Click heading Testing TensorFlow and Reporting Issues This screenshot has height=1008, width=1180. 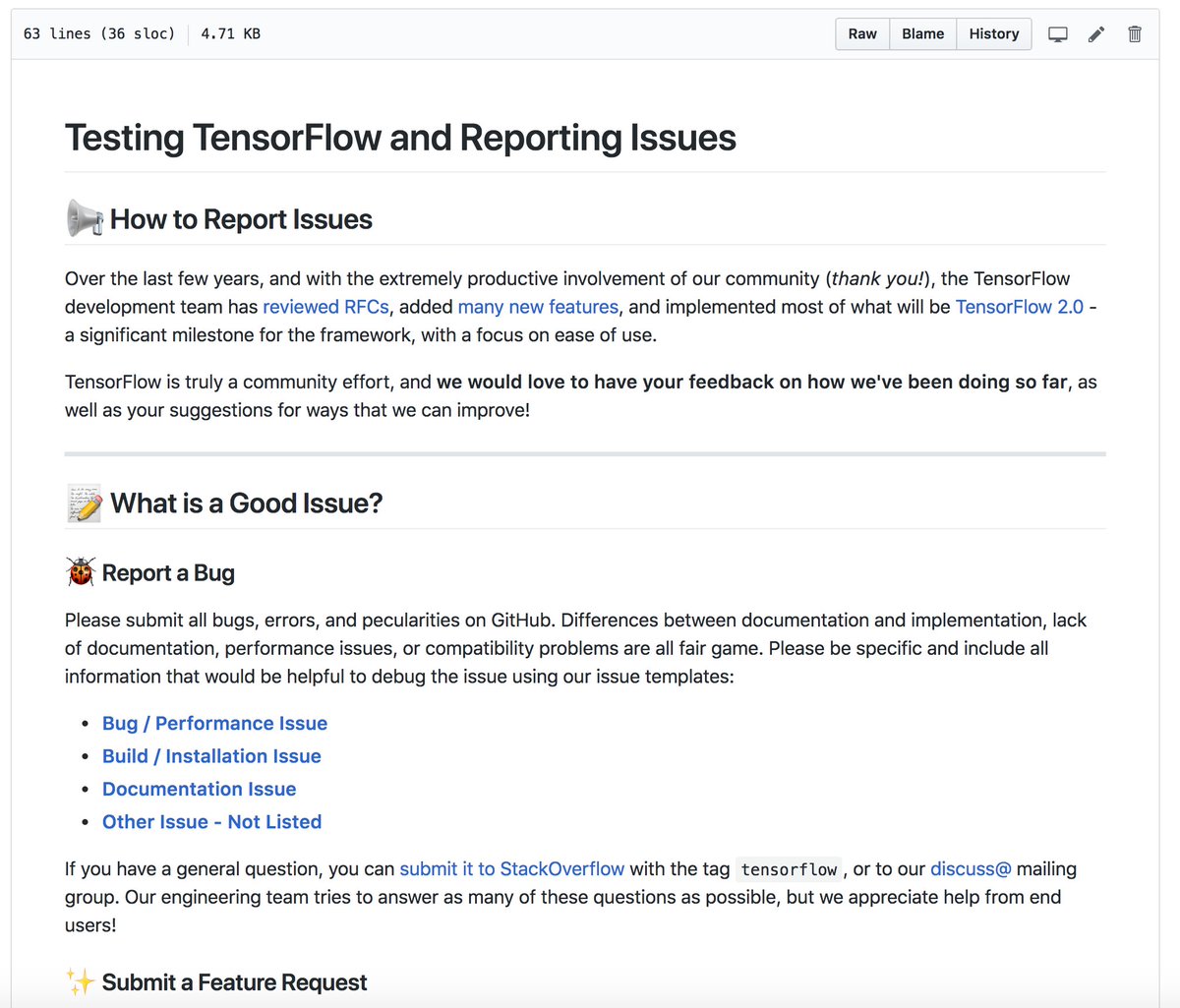click(400, 138)
